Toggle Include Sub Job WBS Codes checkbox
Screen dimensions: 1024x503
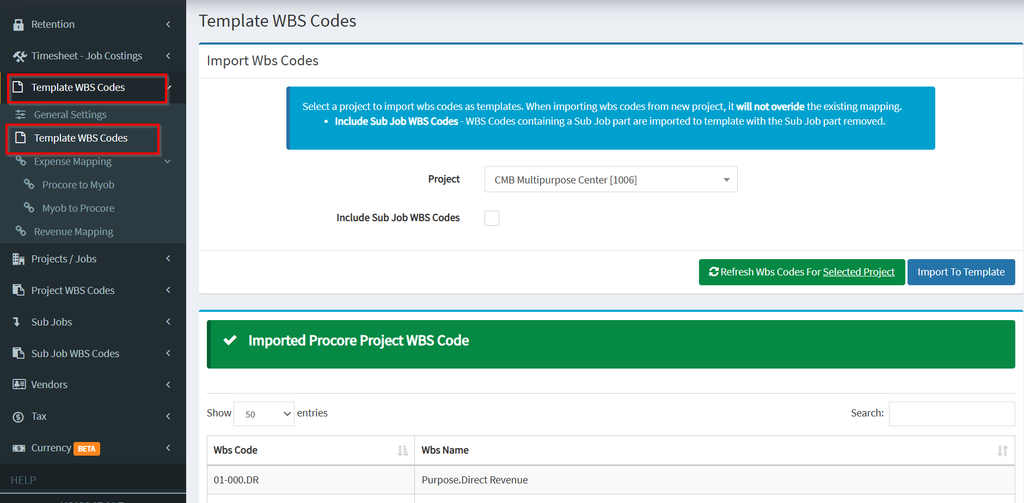492,218
